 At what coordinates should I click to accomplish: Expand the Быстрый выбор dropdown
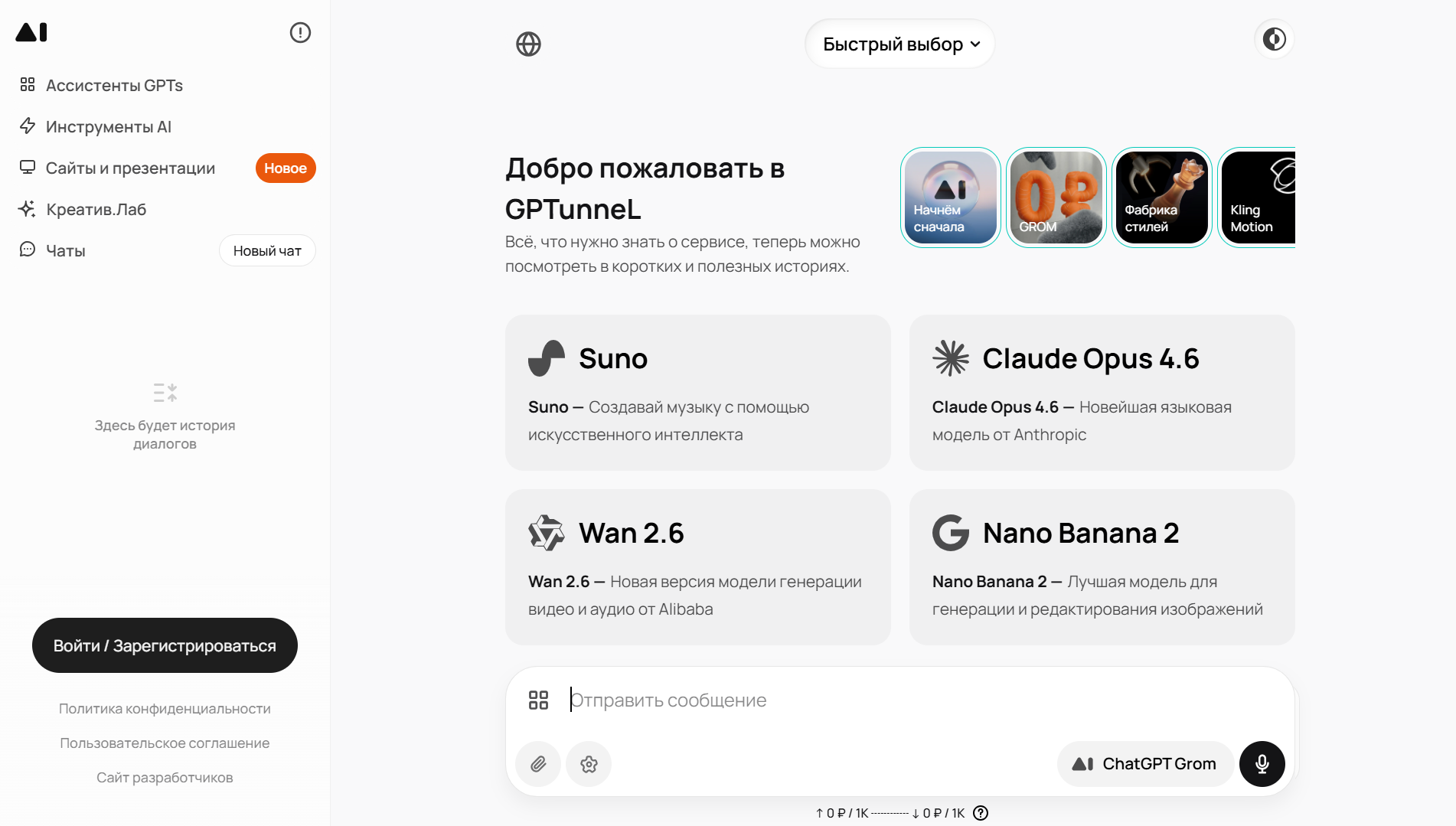[900, 44]
